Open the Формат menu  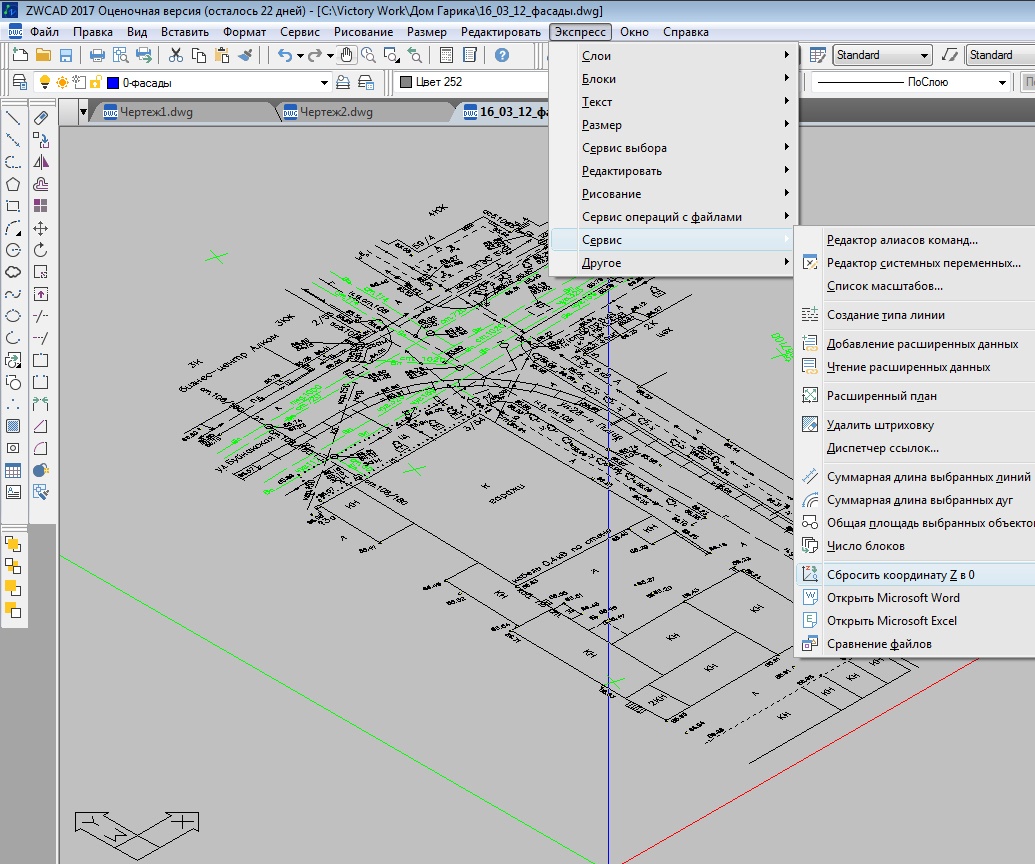[x=244, y=32]
